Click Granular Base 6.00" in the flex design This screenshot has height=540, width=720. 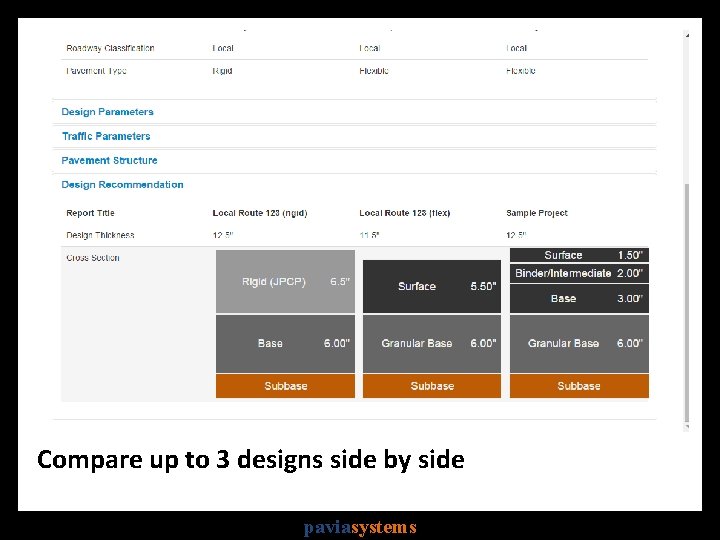pos(432,343)
